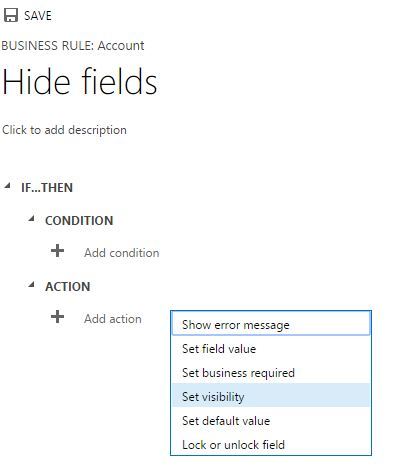Click the ACTION heading label

pyautogui.click(x=68, y=286)
